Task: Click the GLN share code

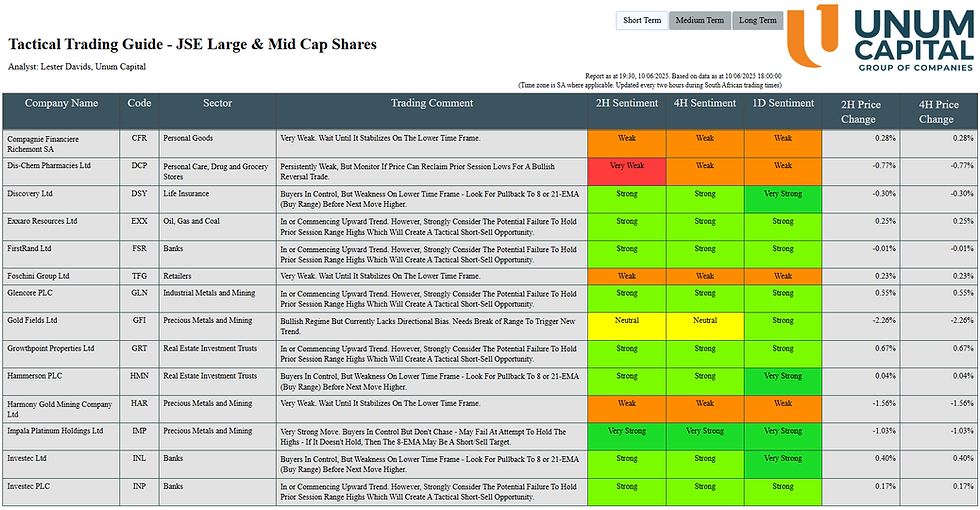Action: [x=139, y=293]
